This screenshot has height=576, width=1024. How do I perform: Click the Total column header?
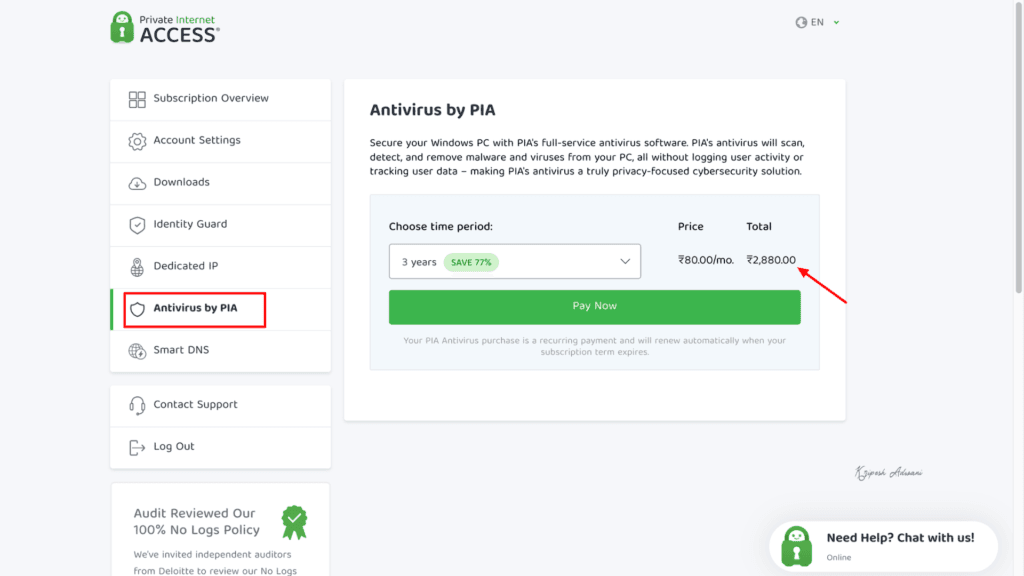coord(759,227)
